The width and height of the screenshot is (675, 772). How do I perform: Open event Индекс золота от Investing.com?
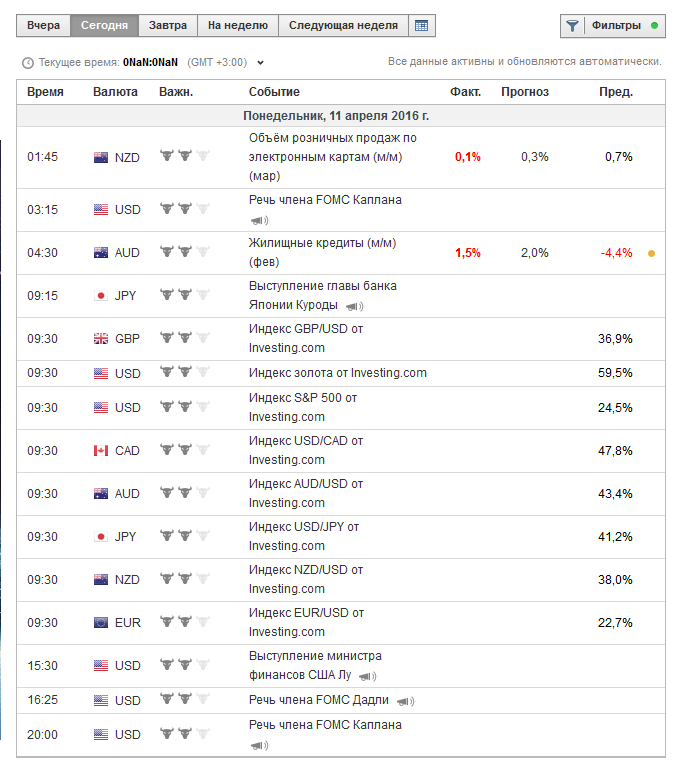338,373
